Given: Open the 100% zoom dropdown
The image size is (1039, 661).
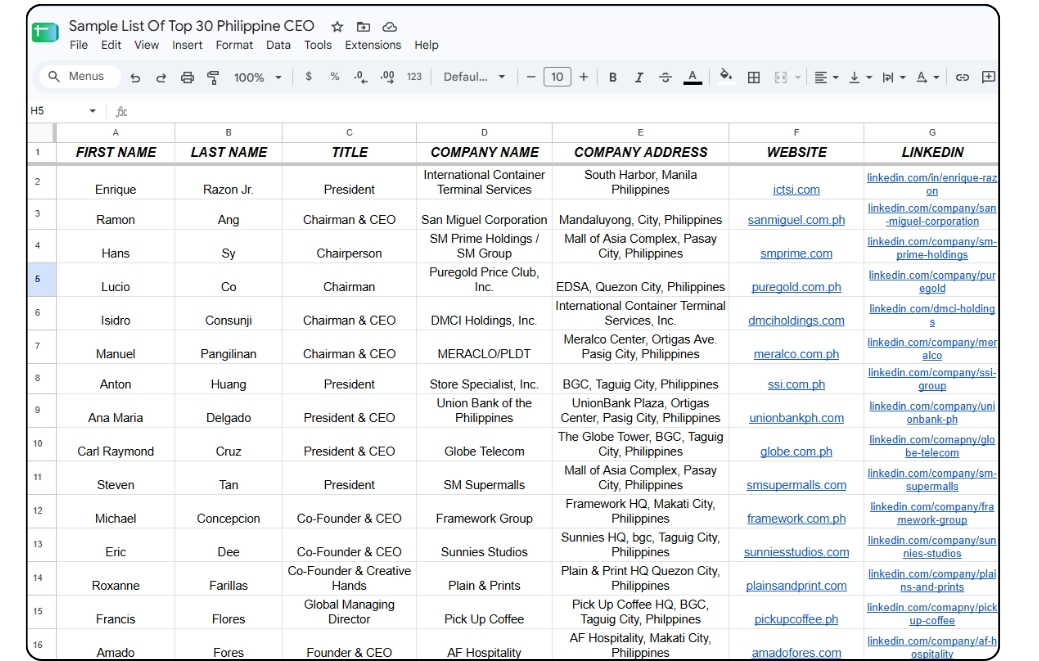Looking at the screenshot, I should pos(257,77).
